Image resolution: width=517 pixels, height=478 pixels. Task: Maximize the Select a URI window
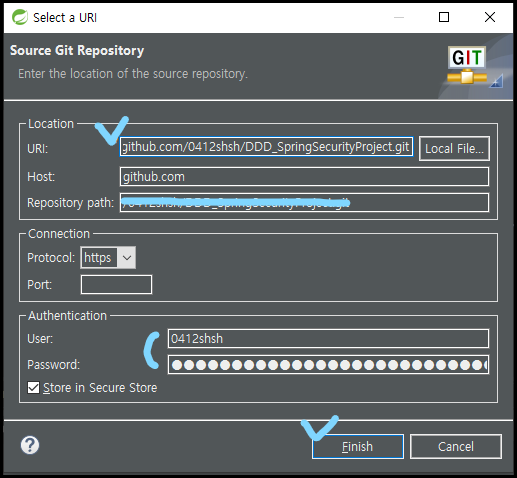(444, 17)
